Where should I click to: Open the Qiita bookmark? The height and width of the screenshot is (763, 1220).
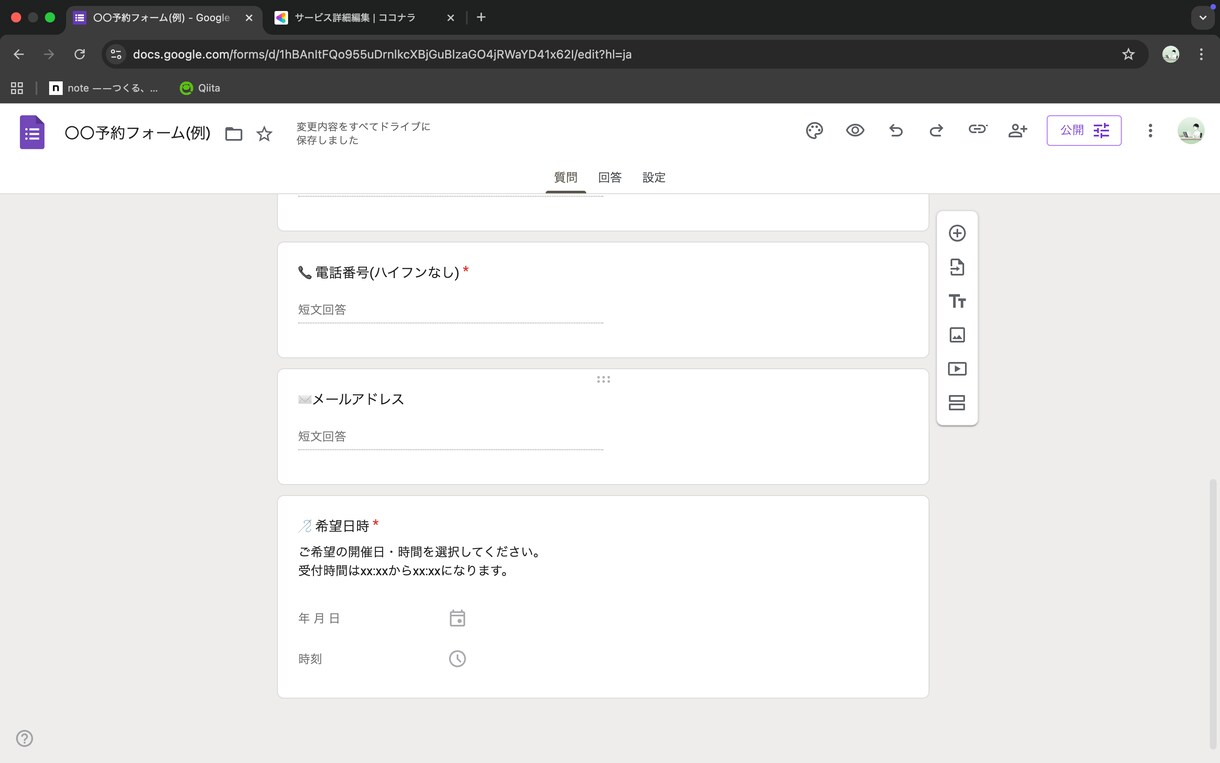pyautogui.click(x=200, y=88)
